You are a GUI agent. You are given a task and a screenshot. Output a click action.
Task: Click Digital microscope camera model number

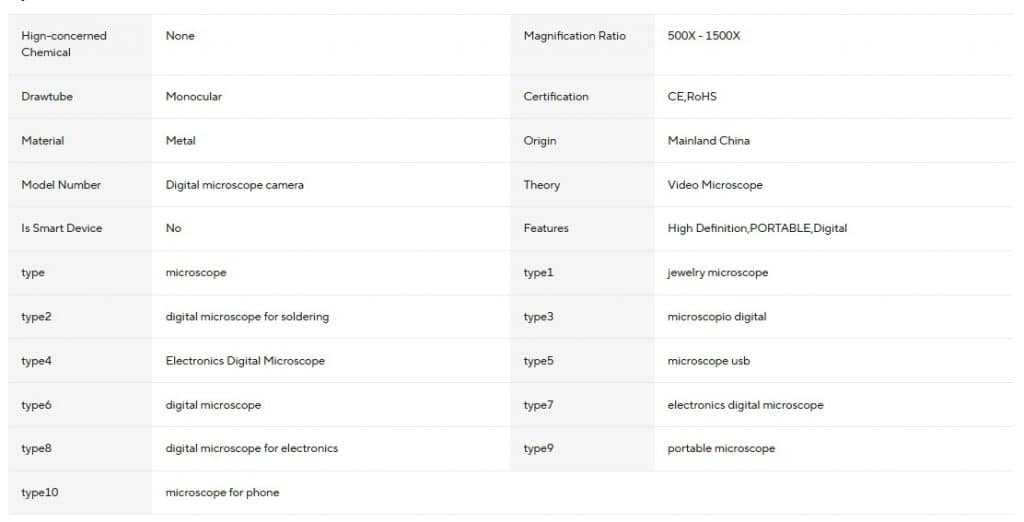coord(234,185)
